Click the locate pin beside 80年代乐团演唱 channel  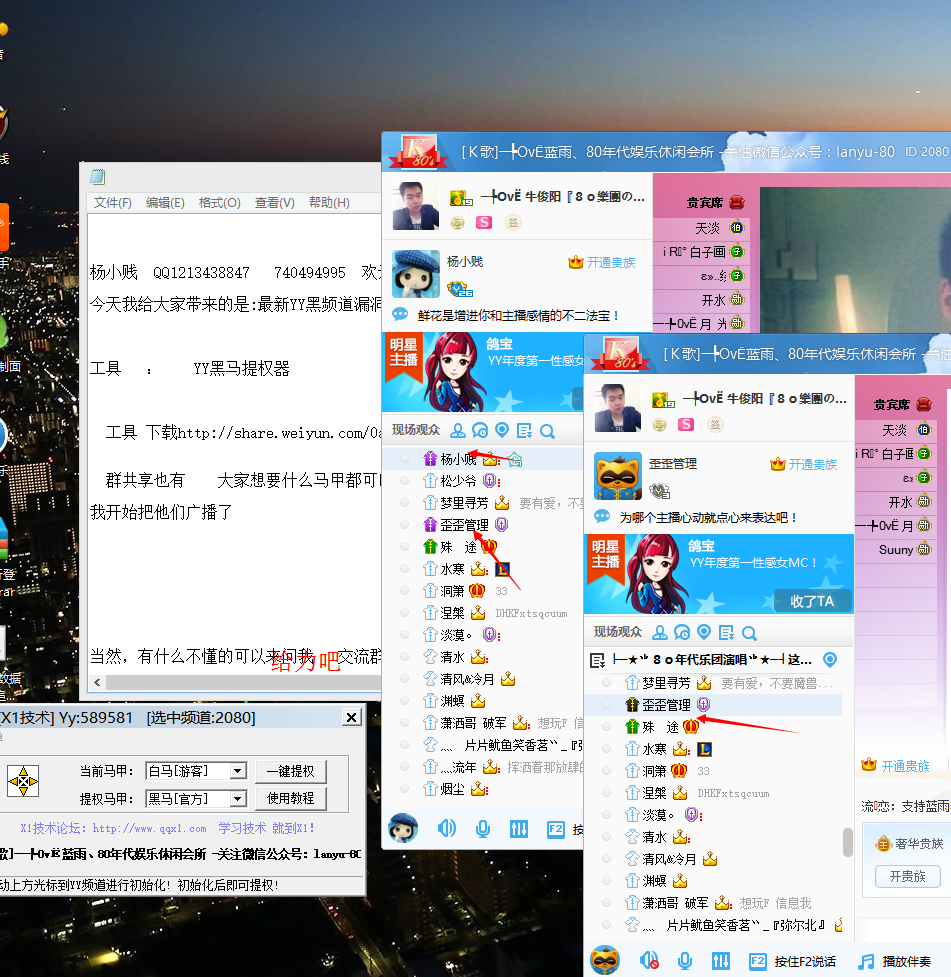click(x=829, y=659)
